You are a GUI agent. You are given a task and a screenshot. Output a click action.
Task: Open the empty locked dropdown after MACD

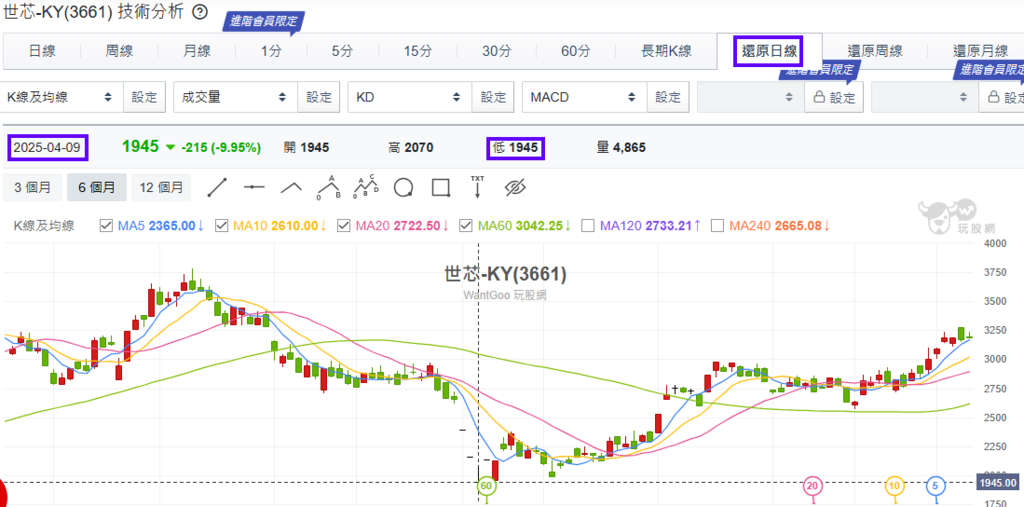[750, 97]
